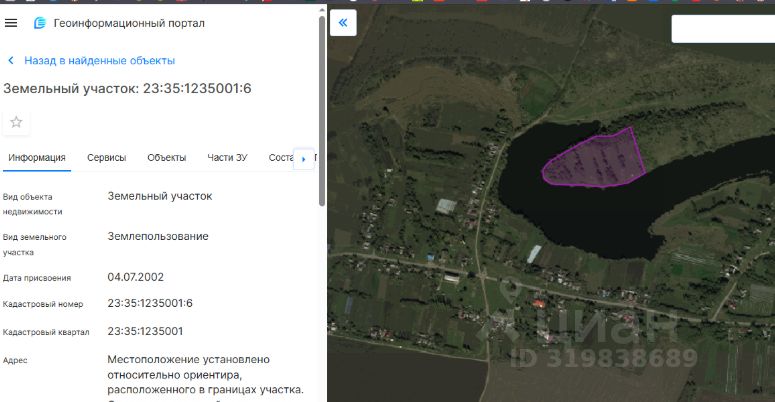Click the date 04.07.2002
This screenshot has width=775, height=402.
[135, 277]
